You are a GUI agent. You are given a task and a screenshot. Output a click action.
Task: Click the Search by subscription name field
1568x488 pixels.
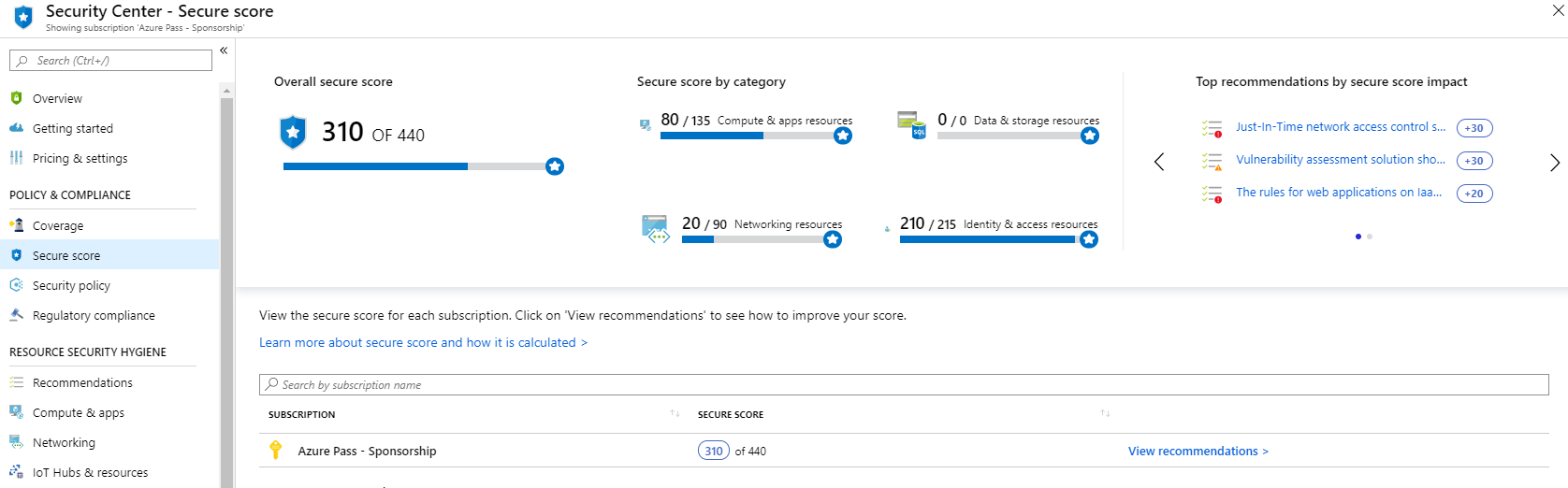[904, 384]
